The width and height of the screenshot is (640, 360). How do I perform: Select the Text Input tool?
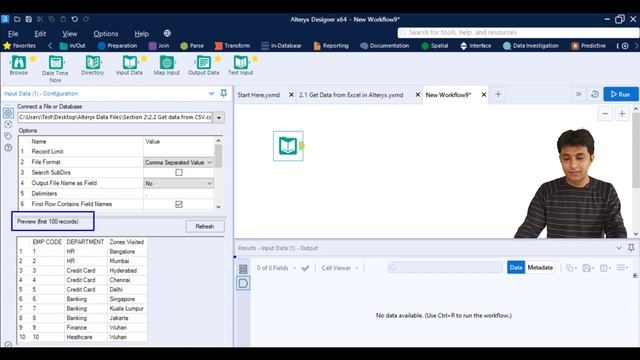[240, 63]
